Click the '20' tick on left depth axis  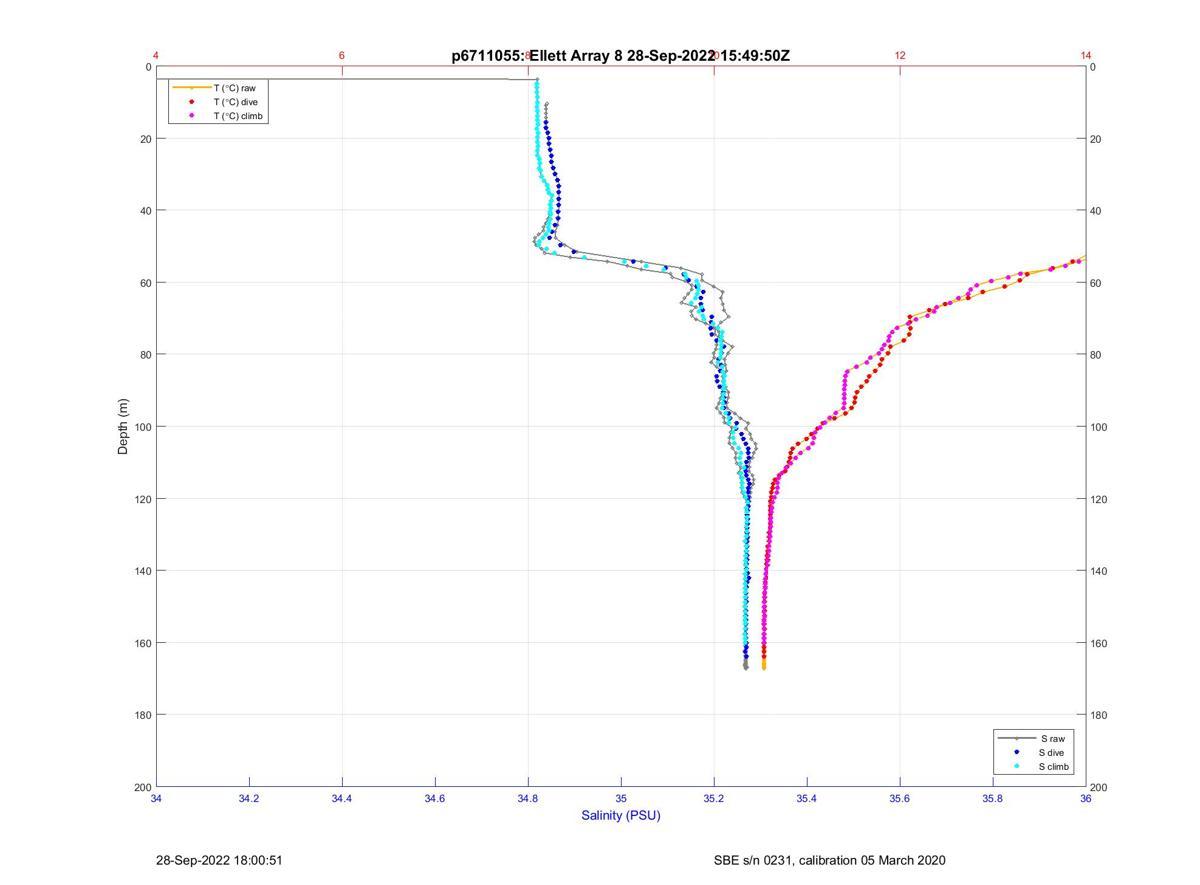(x=145, y=139)
